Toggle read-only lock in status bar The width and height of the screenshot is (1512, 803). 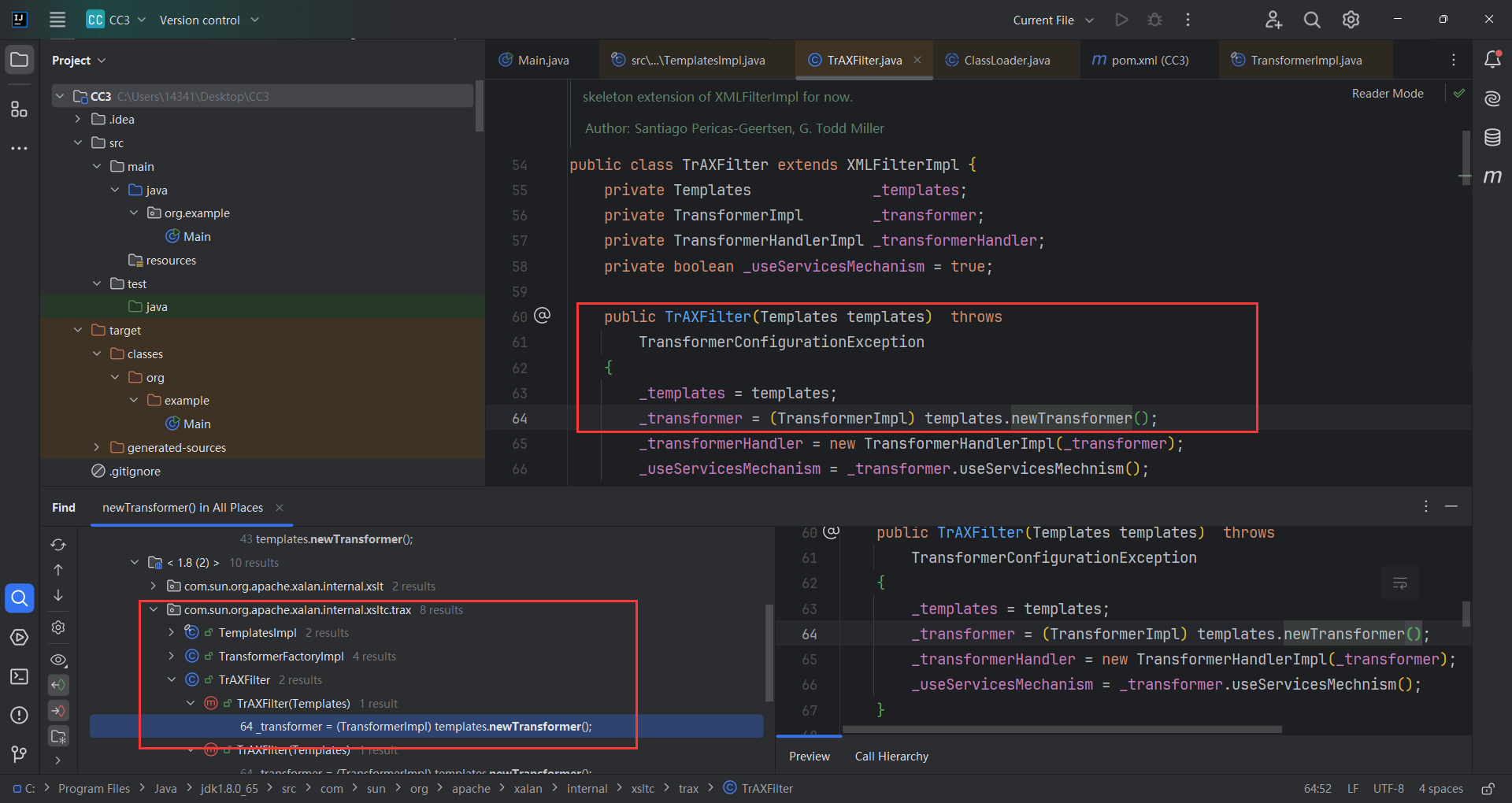point(1488,789)
